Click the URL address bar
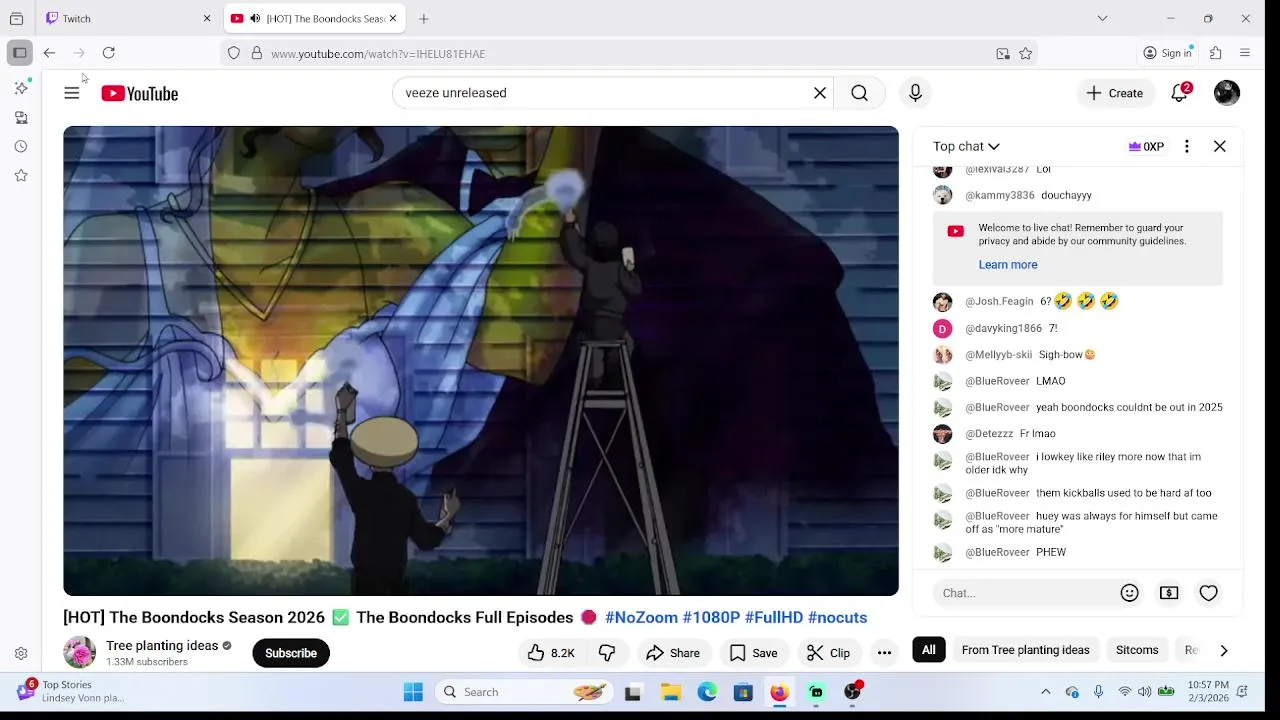Screen dimensions: 1280x720 tap(630, 54)
